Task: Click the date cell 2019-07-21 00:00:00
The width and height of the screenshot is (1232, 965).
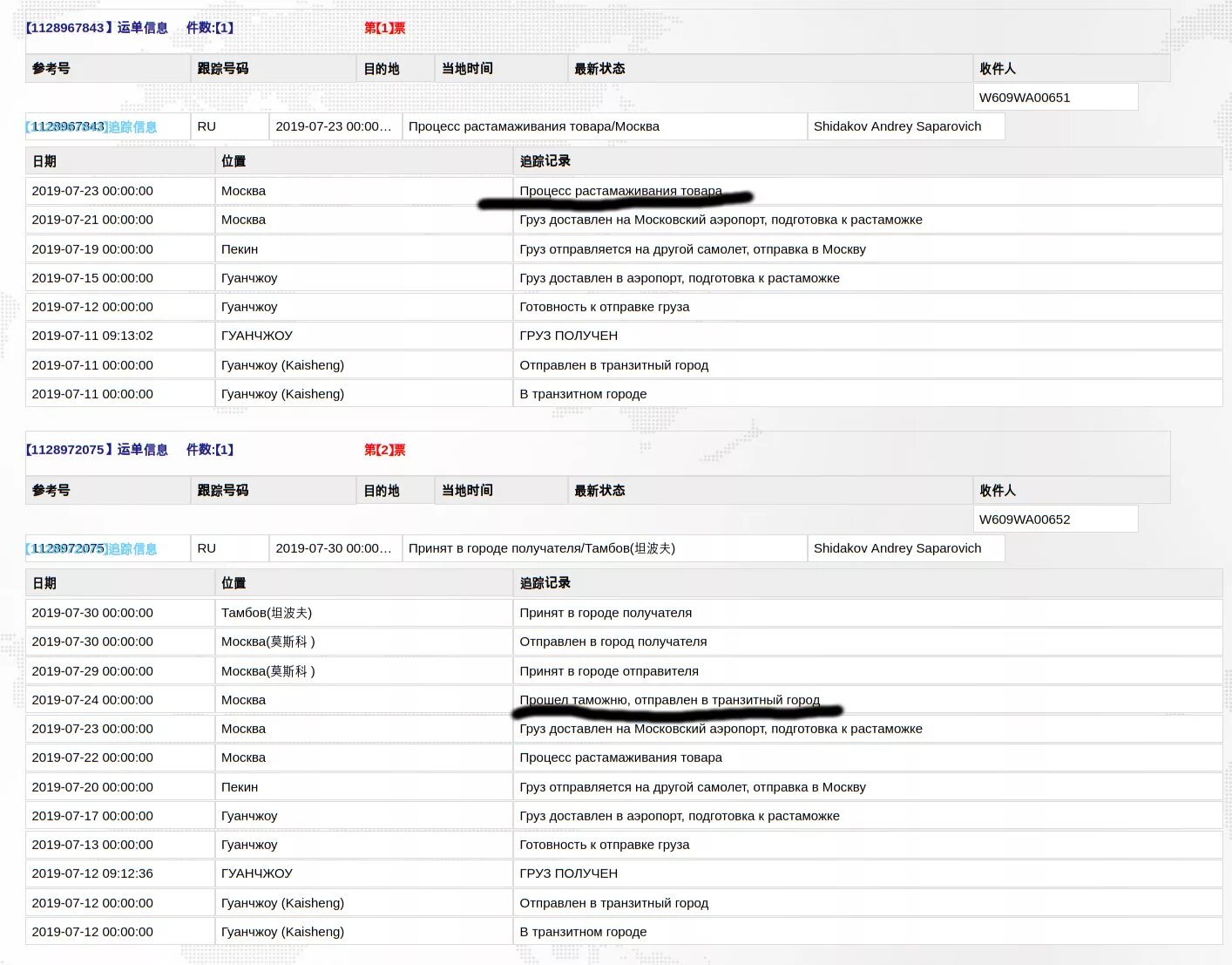Action: click(x=120, y=220)
